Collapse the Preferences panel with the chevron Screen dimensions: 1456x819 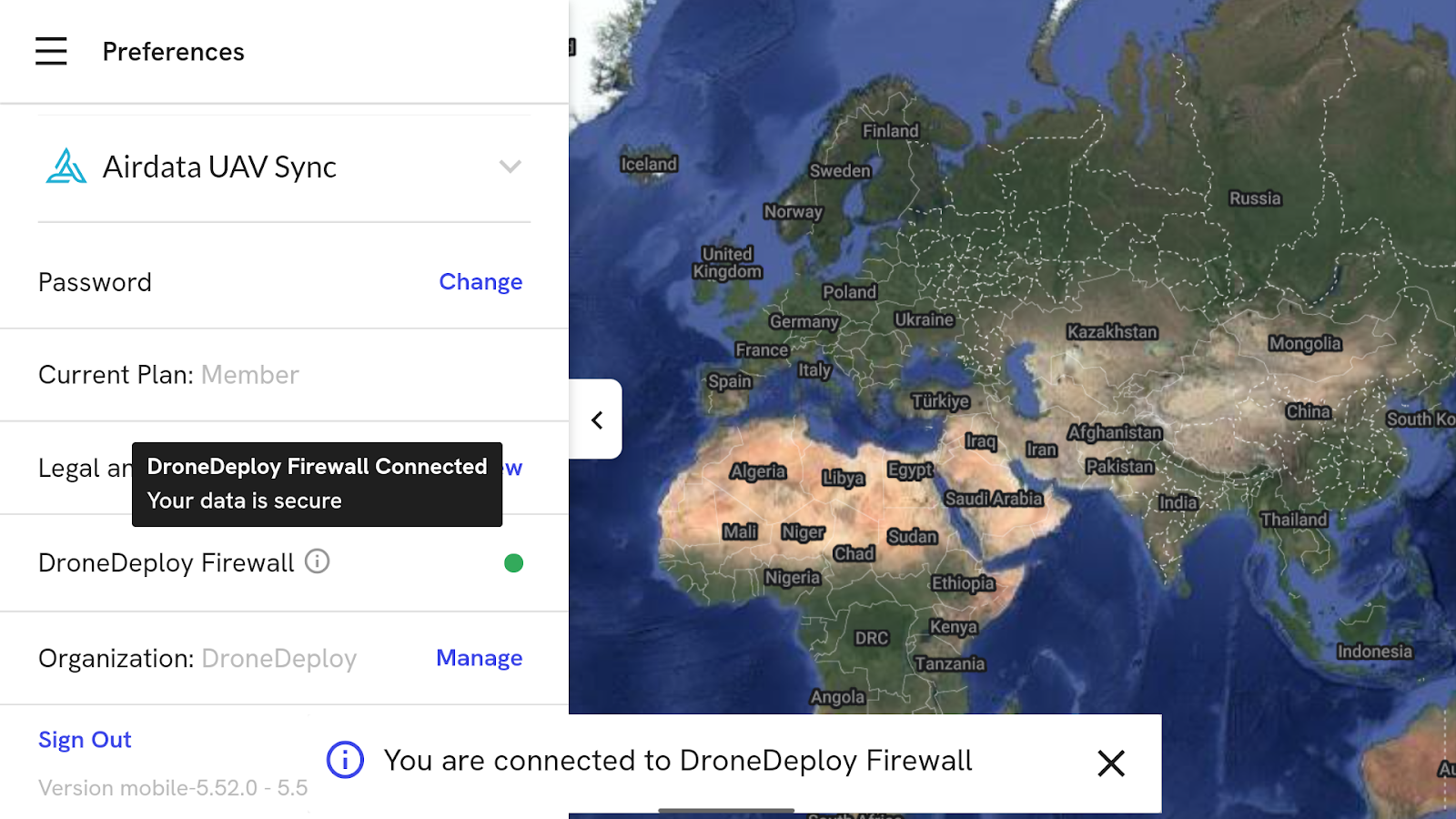click(597, 420)
